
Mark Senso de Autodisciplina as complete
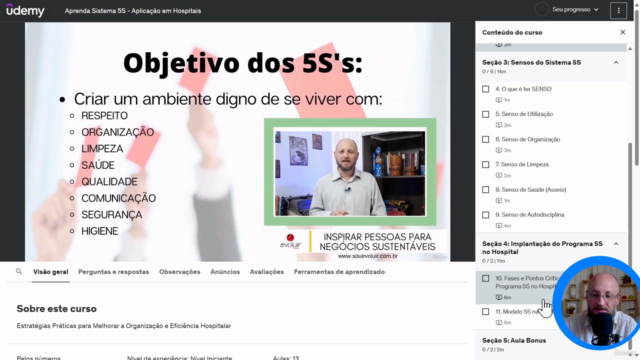pos(486,215)
